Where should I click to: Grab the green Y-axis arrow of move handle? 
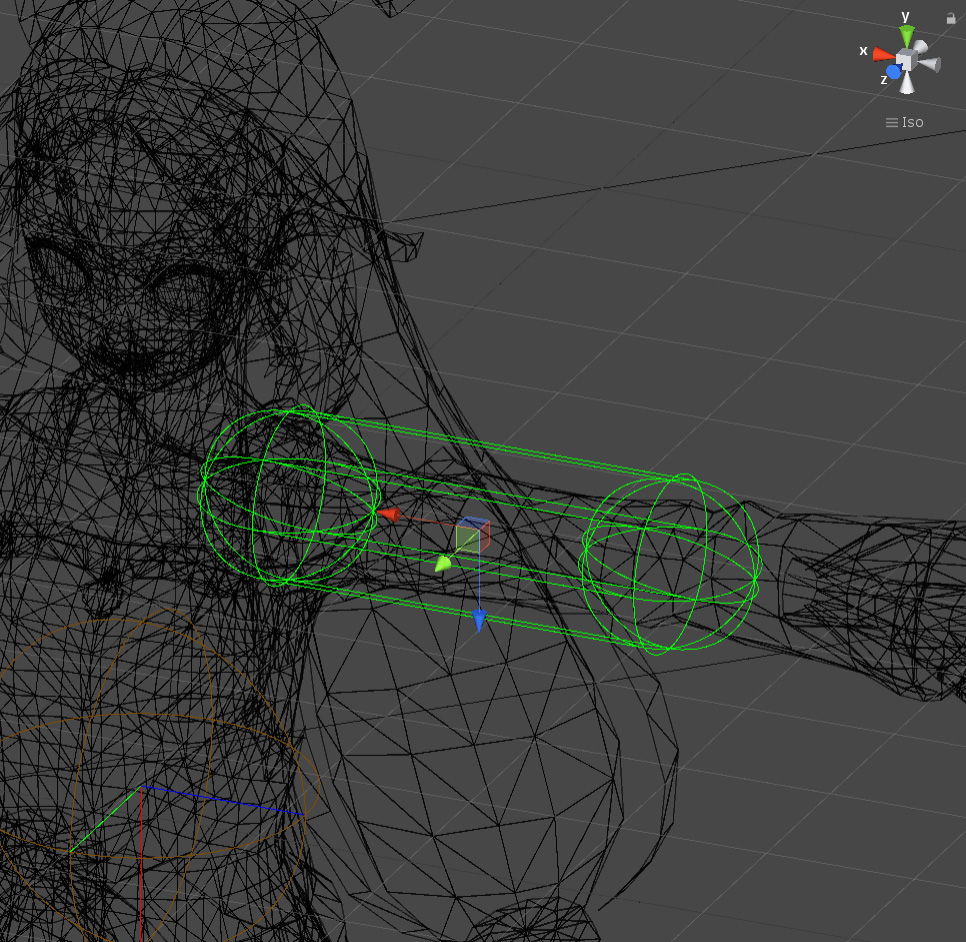(x=443, y=564)
